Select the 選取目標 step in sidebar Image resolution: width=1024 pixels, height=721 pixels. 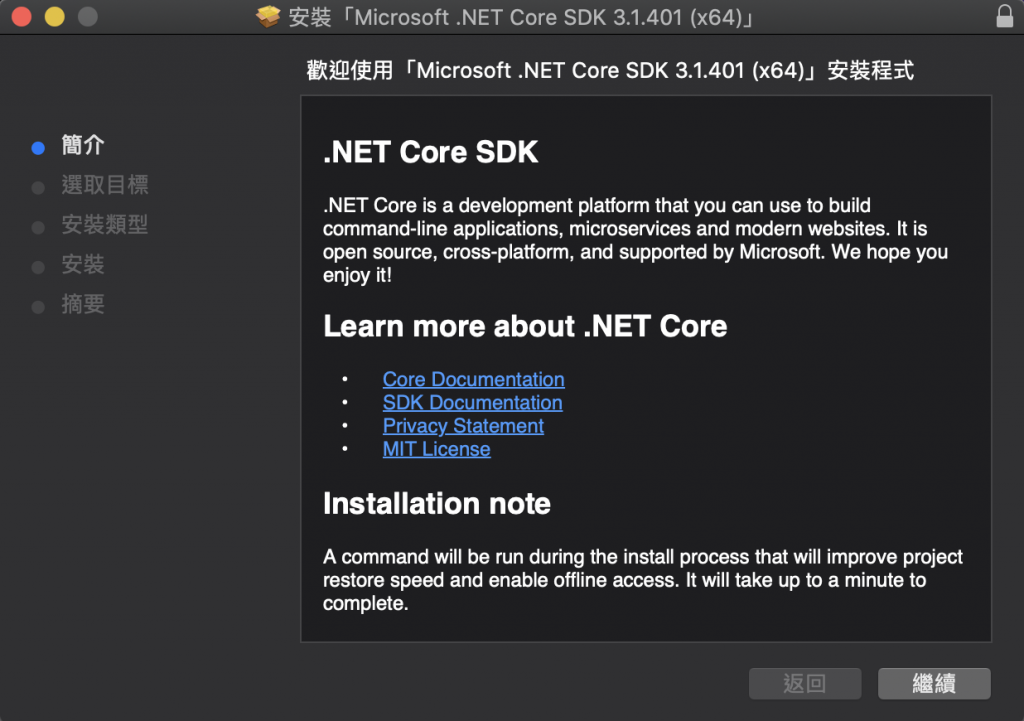[x=105, y=185]
